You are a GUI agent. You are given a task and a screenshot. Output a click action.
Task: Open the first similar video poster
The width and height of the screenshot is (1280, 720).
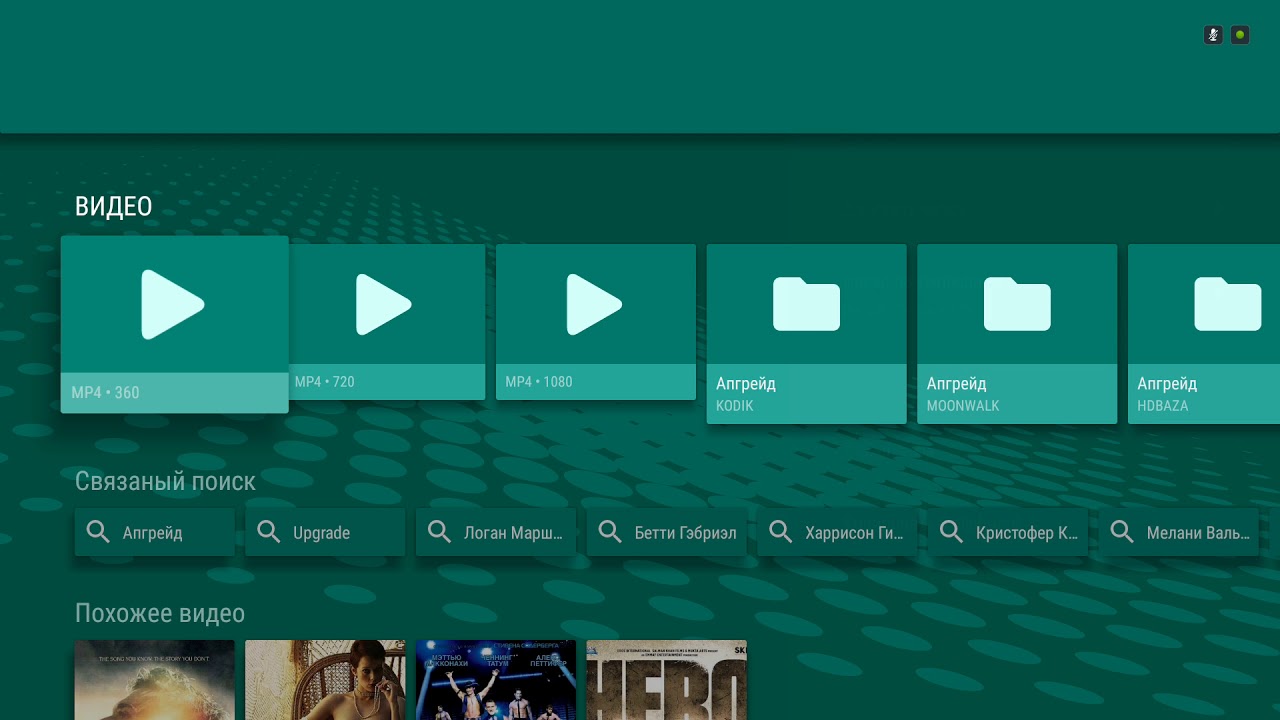tap(155, 680)
